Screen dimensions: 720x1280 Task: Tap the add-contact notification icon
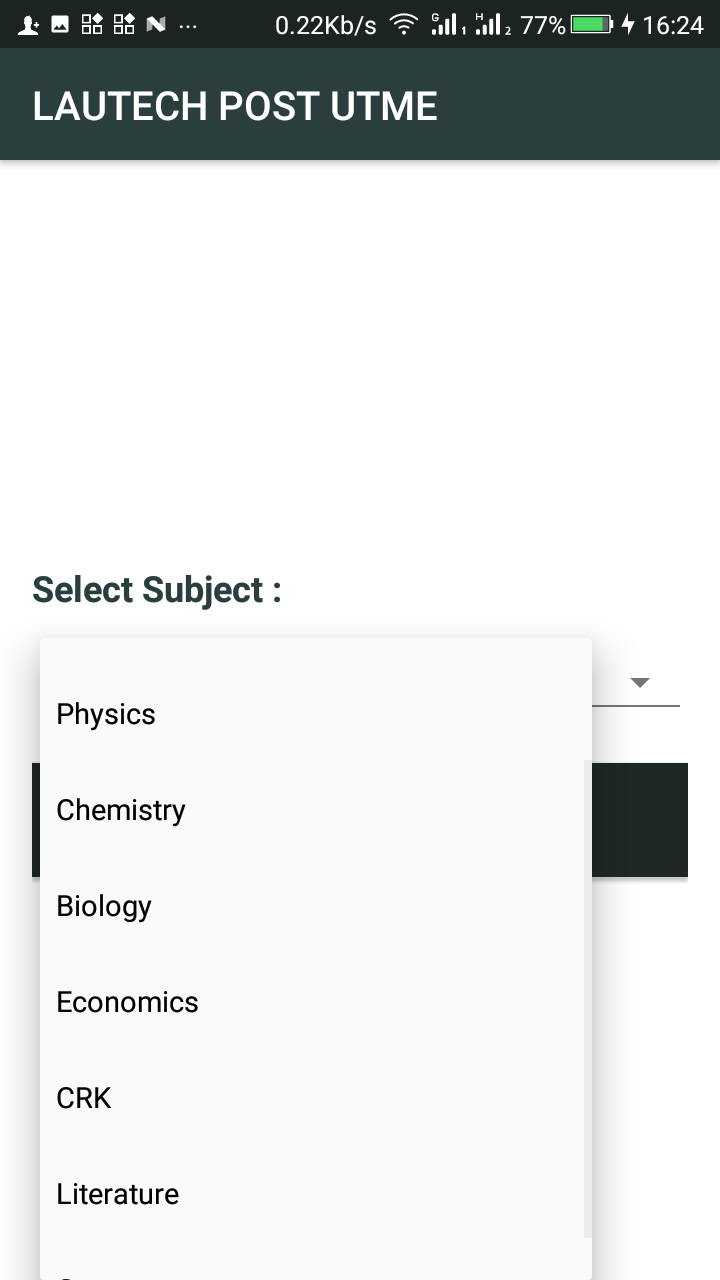(x=29, y=25)
